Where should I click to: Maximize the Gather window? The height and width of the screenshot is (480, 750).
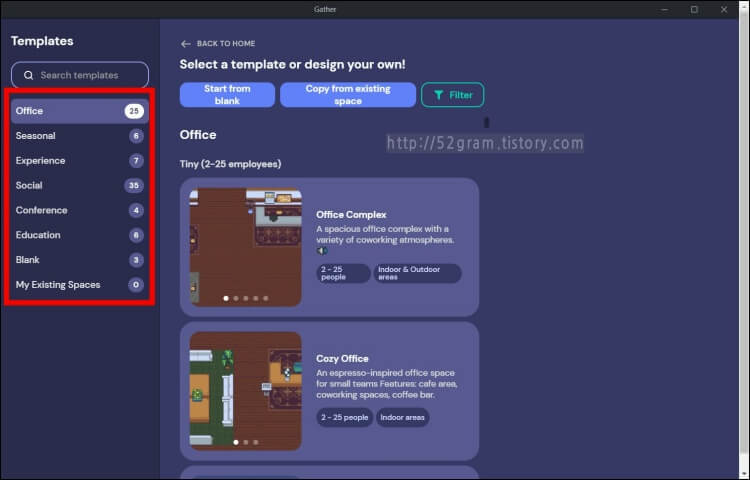(x=694, y=10)
